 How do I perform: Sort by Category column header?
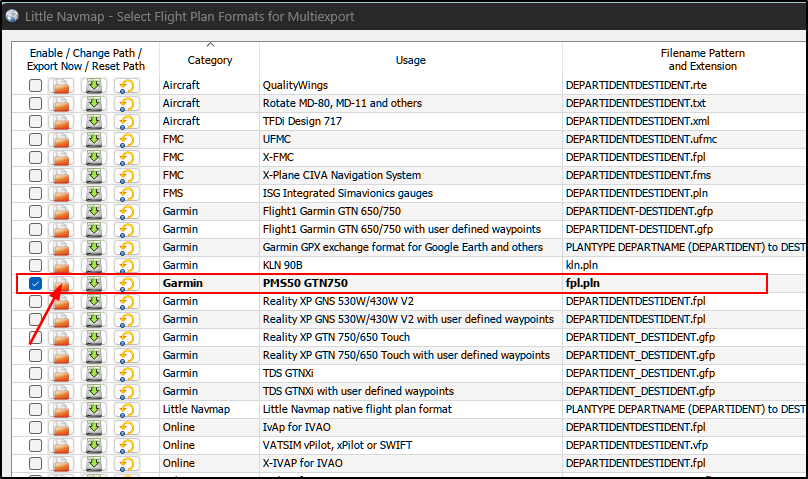(x=210, y=60)
